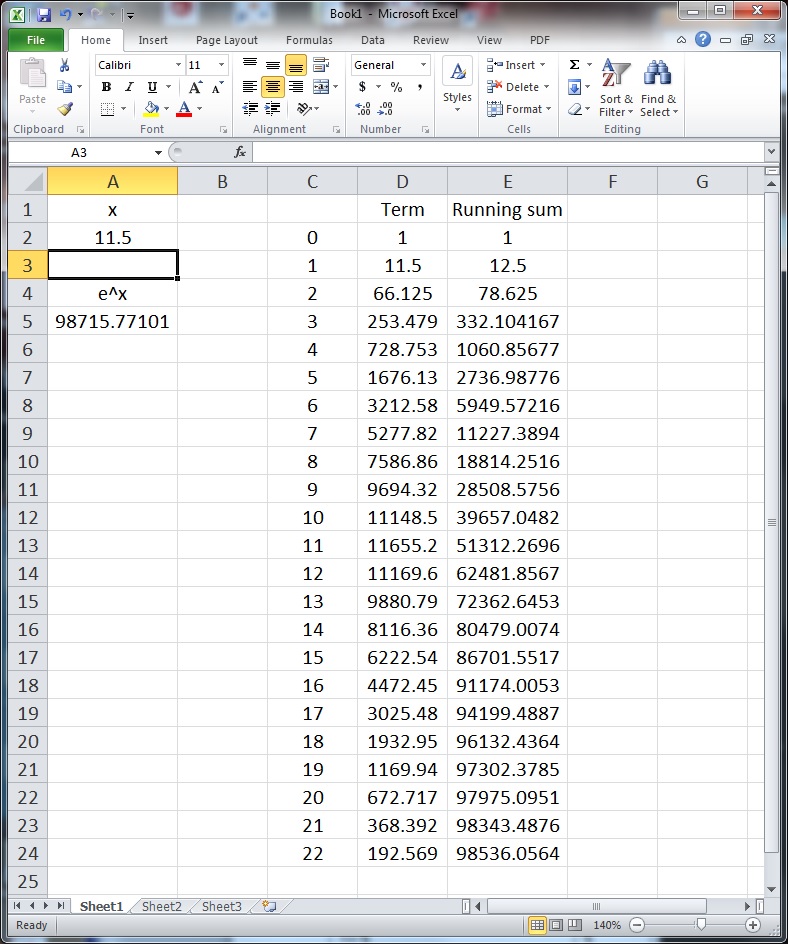The height and width of the screenshot is (944, 788).
Task: Click the green File button
Action: tap(36, 40)
